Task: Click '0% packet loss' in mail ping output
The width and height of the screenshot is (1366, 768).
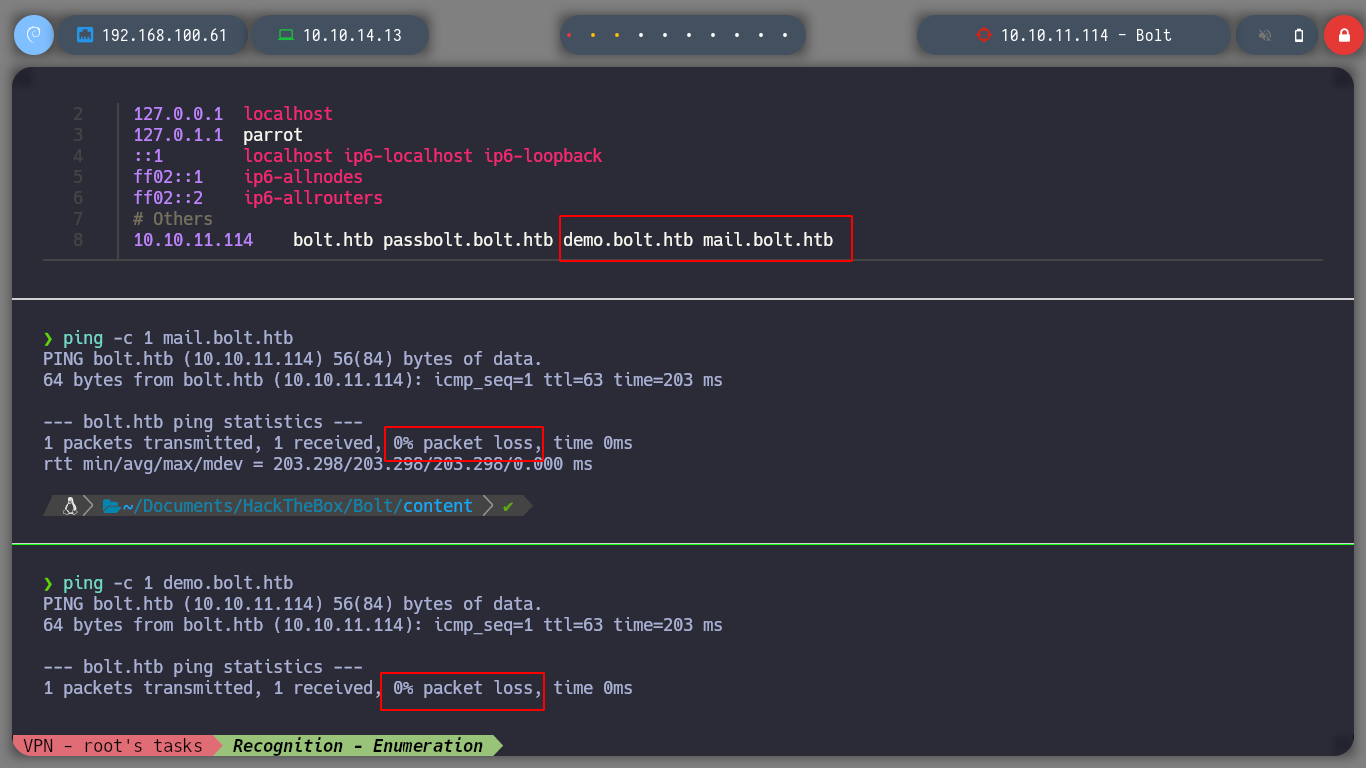Action: [463, 443]
